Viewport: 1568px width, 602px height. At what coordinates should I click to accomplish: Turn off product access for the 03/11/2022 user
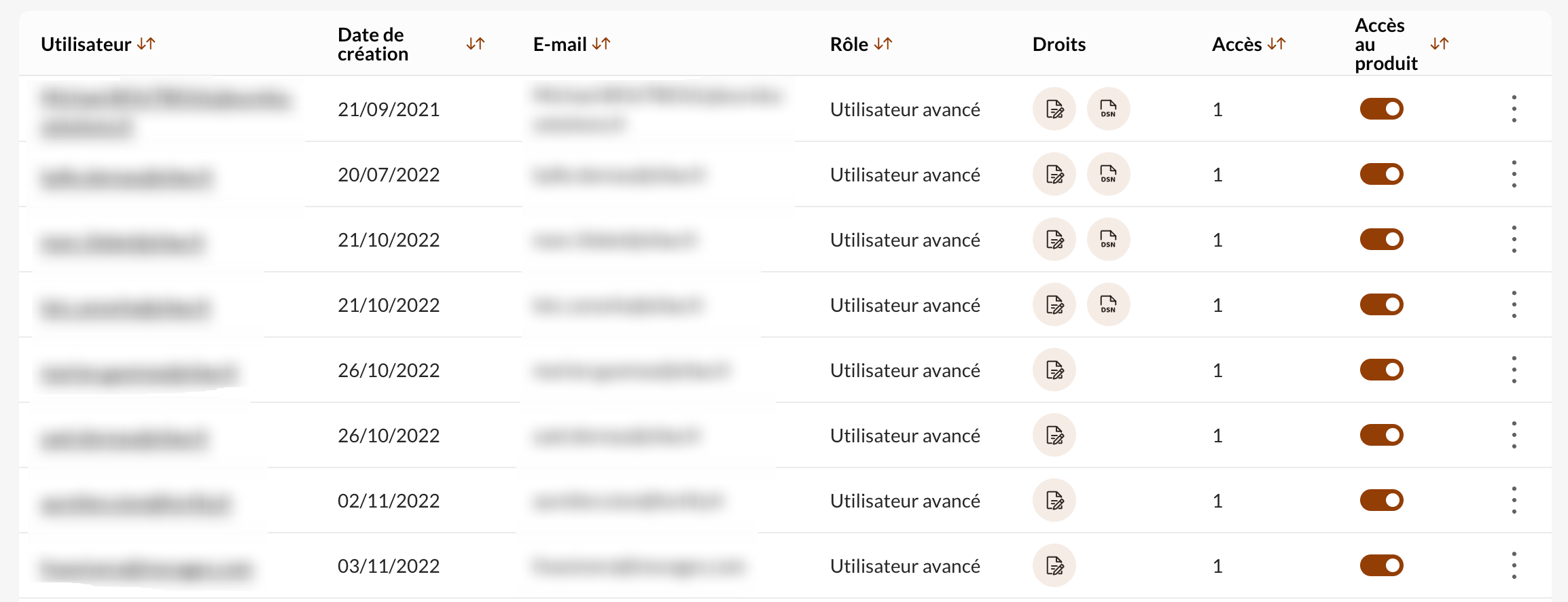point(1381,565)
